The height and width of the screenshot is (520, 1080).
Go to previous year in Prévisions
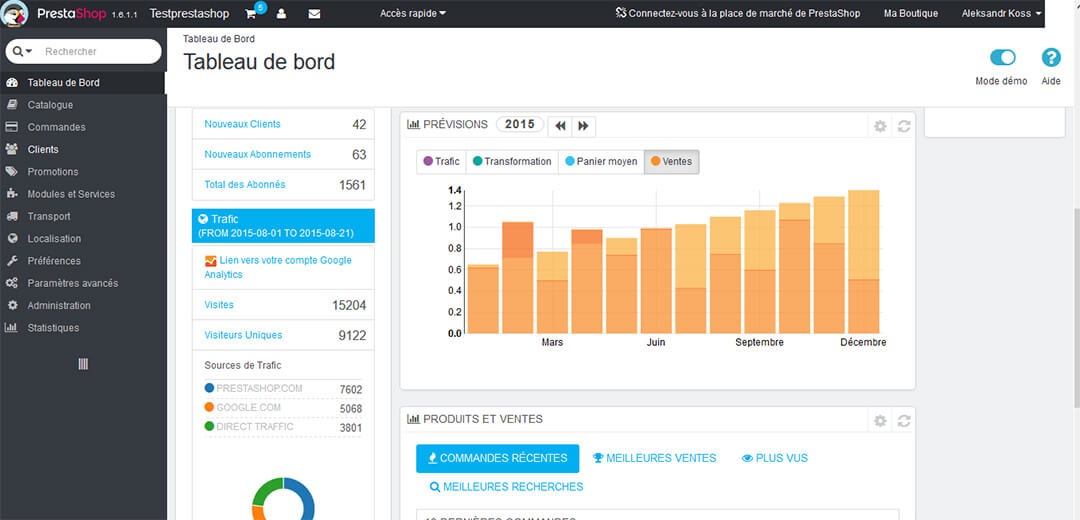pos(560,126)
